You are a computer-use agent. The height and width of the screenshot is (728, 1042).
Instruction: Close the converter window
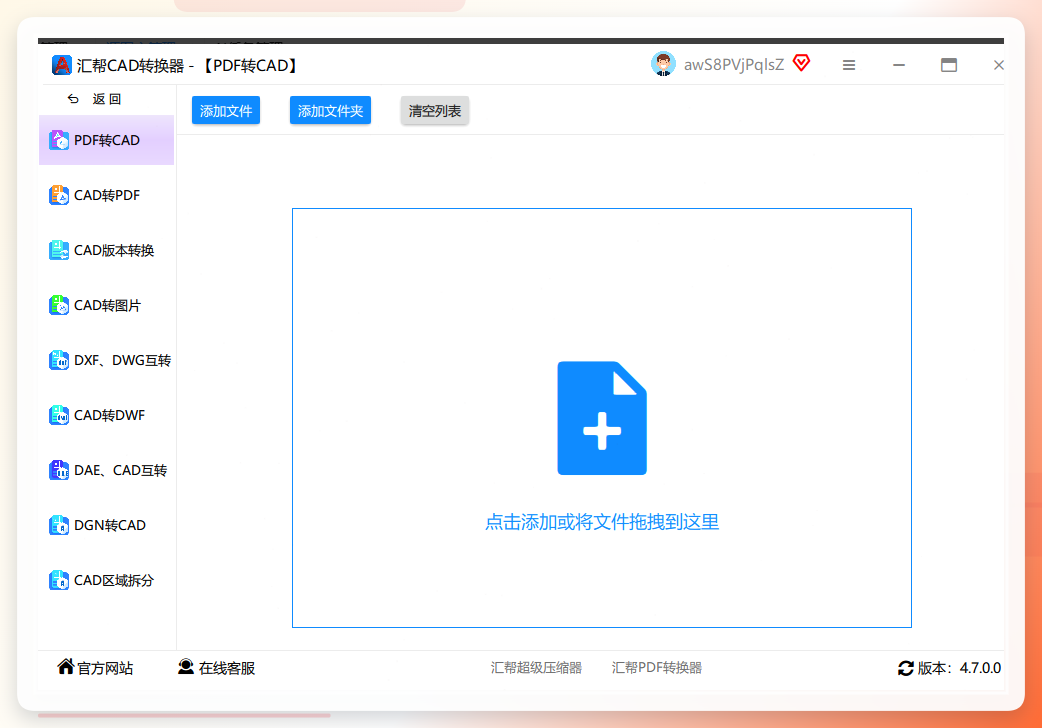click(998, 65)
